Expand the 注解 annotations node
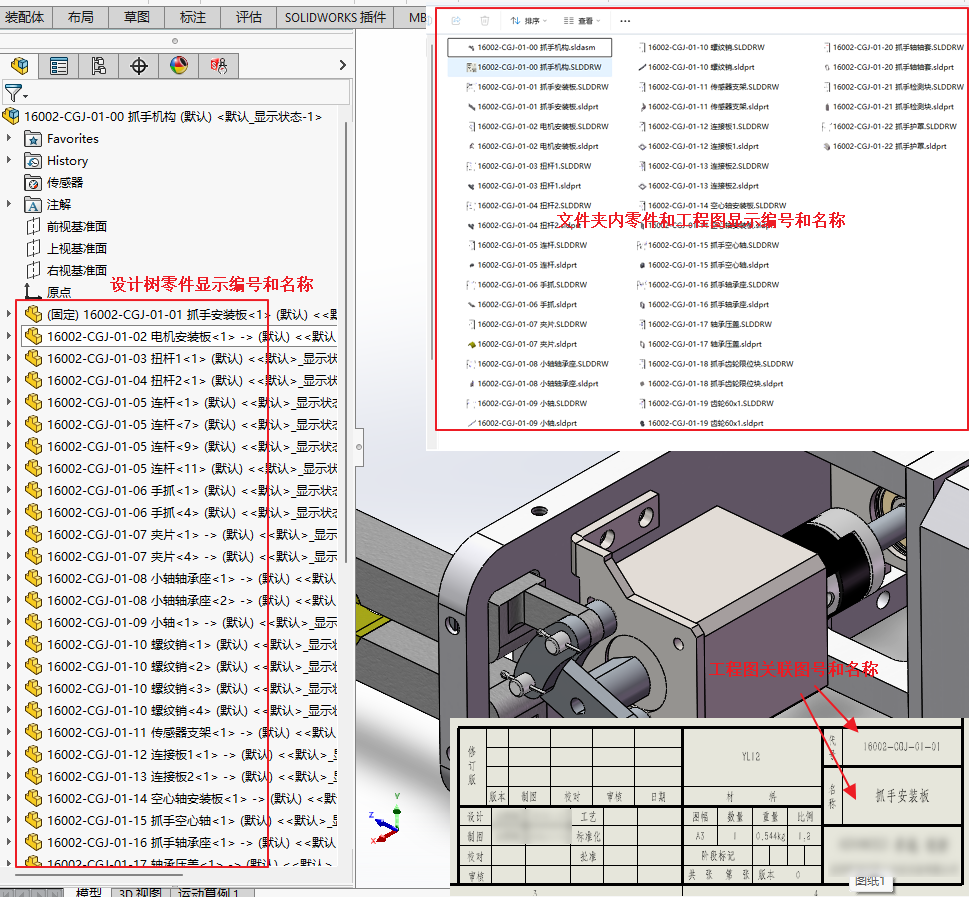 coord(9,204)
